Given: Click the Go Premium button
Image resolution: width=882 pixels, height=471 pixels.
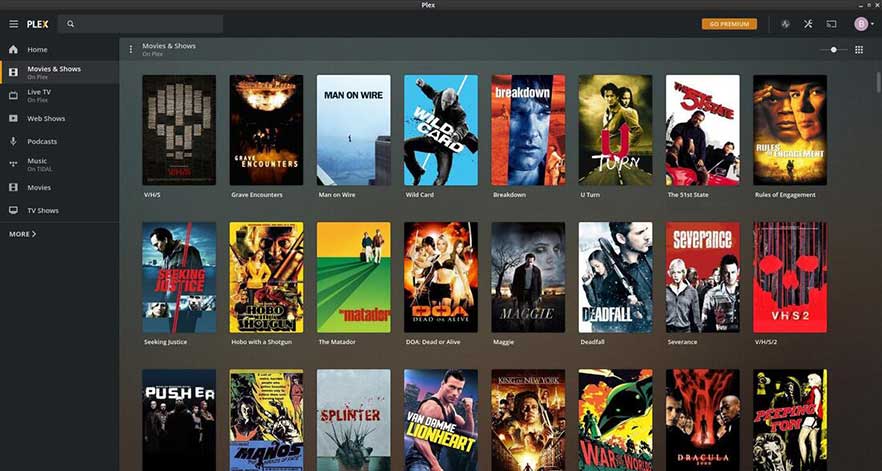Looking at the screenshot, I should pyautogui.click(x=729, y=24).
